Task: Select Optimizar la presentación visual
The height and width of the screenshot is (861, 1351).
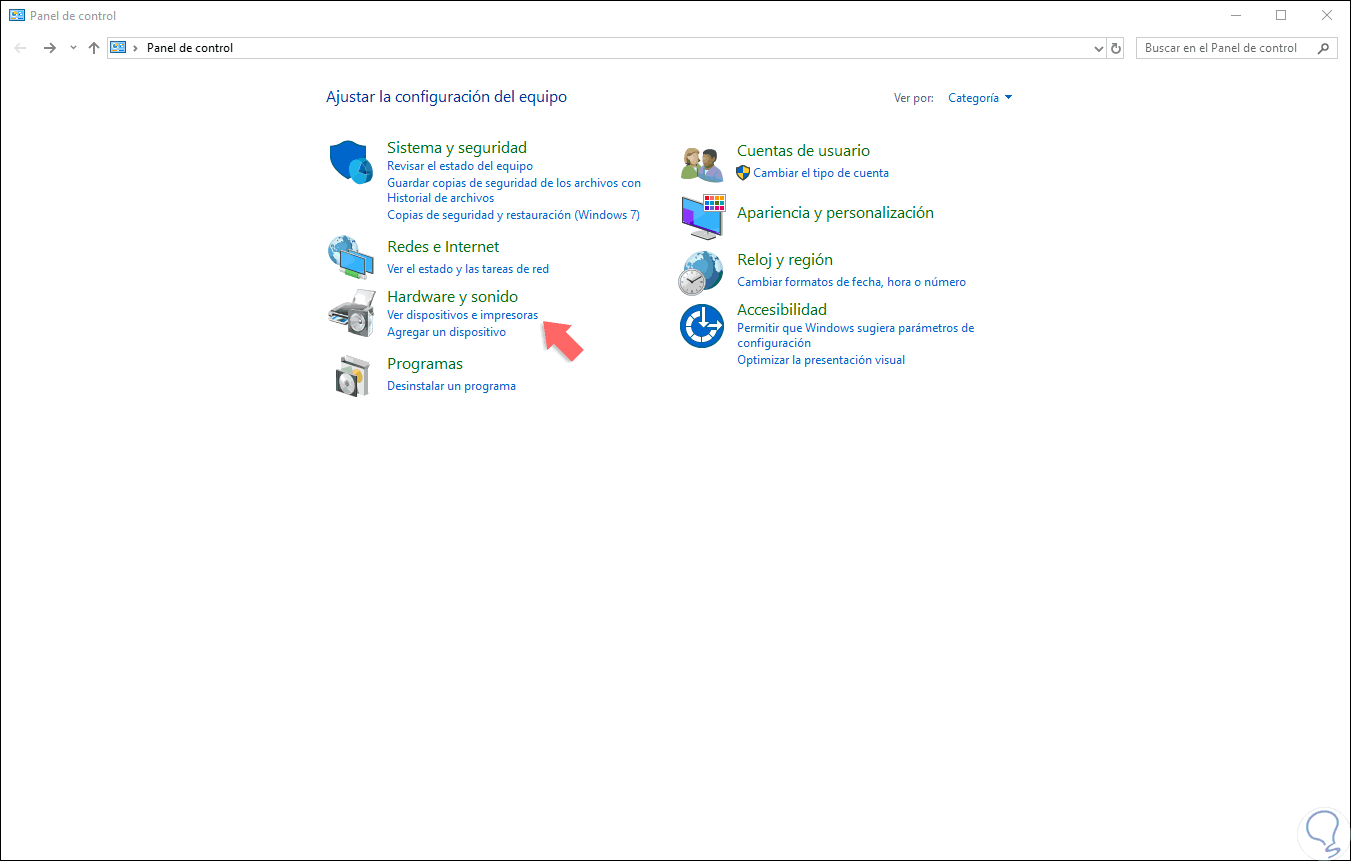Action: click(x=821, y=360)
